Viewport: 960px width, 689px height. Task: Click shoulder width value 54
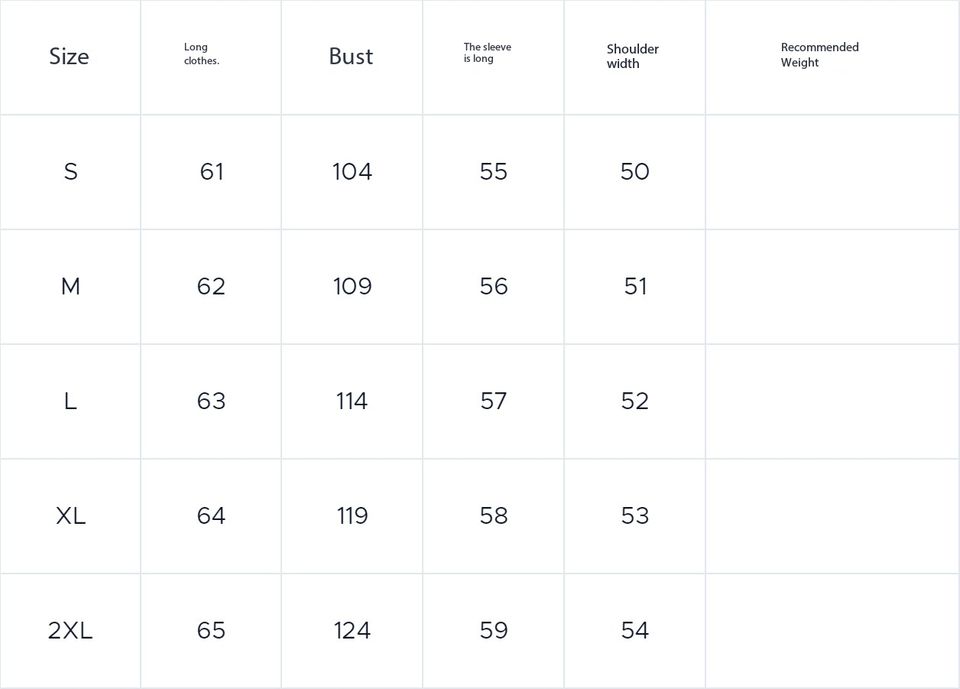(635, 631)
